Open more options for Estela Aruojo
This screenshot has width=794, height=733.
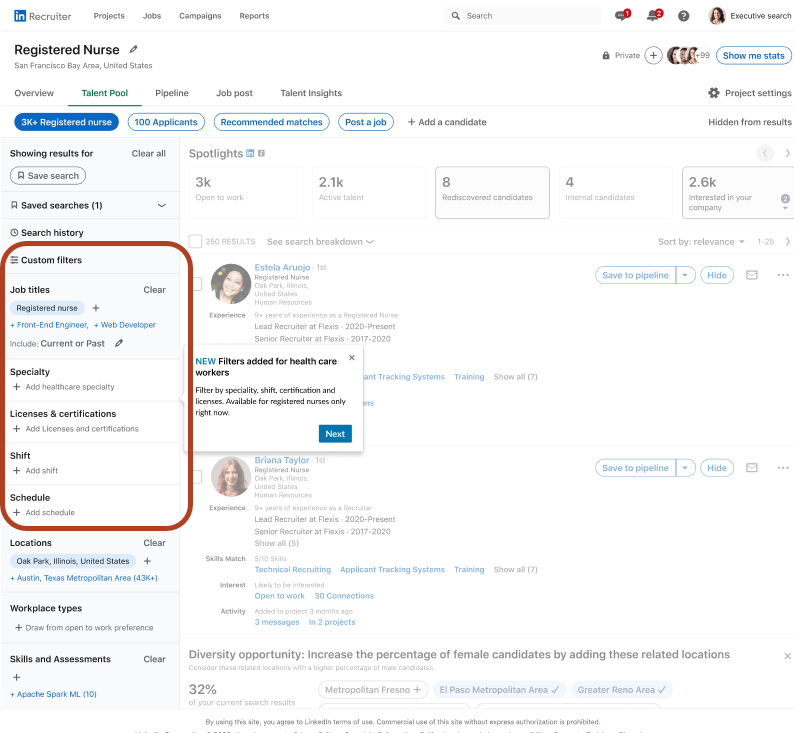(782, 275)
